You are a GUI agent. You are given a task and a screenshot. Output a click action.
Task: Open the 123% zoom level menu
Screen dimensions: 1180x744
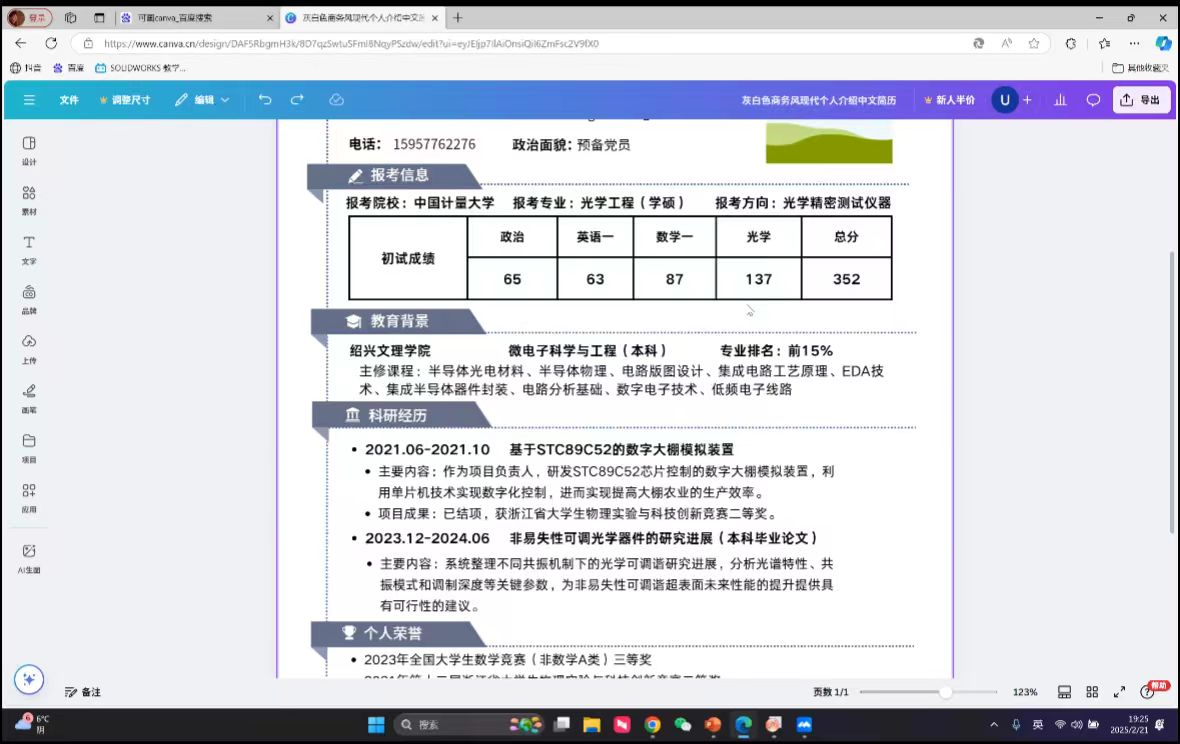[x=1025, y=692]
